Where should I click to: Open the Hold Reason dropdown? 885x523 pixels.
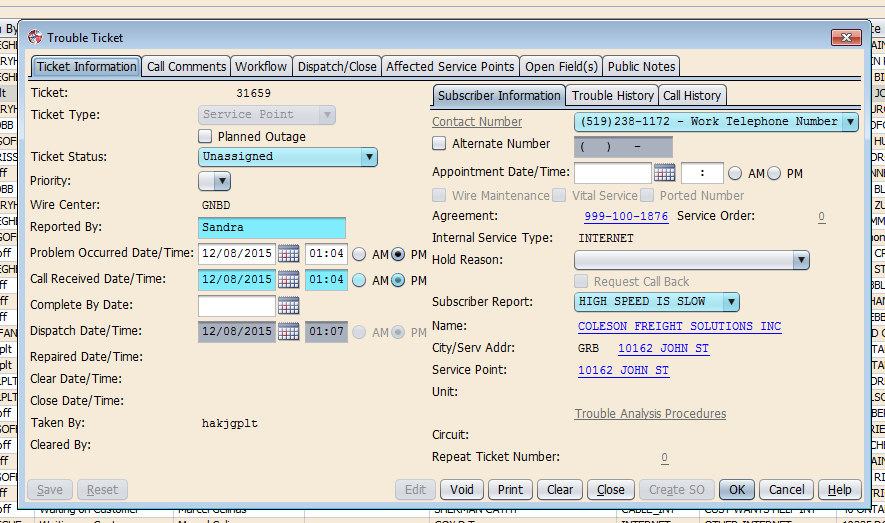pos(800,260)
